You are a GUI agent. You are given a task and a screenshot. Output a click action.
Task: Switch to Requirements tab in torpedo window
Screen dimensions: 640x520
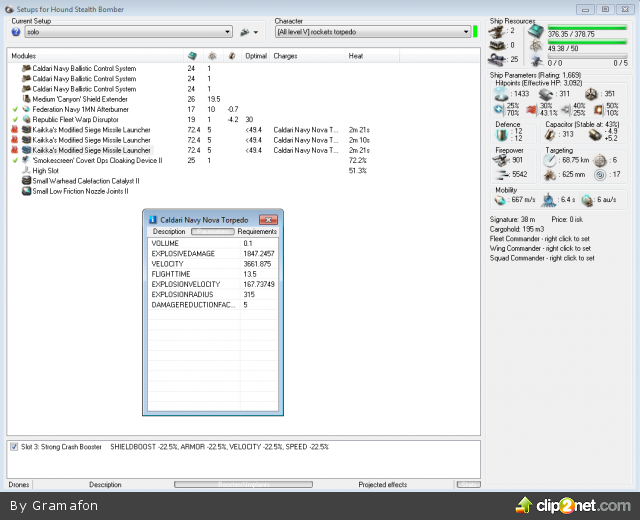coord(257,231)
